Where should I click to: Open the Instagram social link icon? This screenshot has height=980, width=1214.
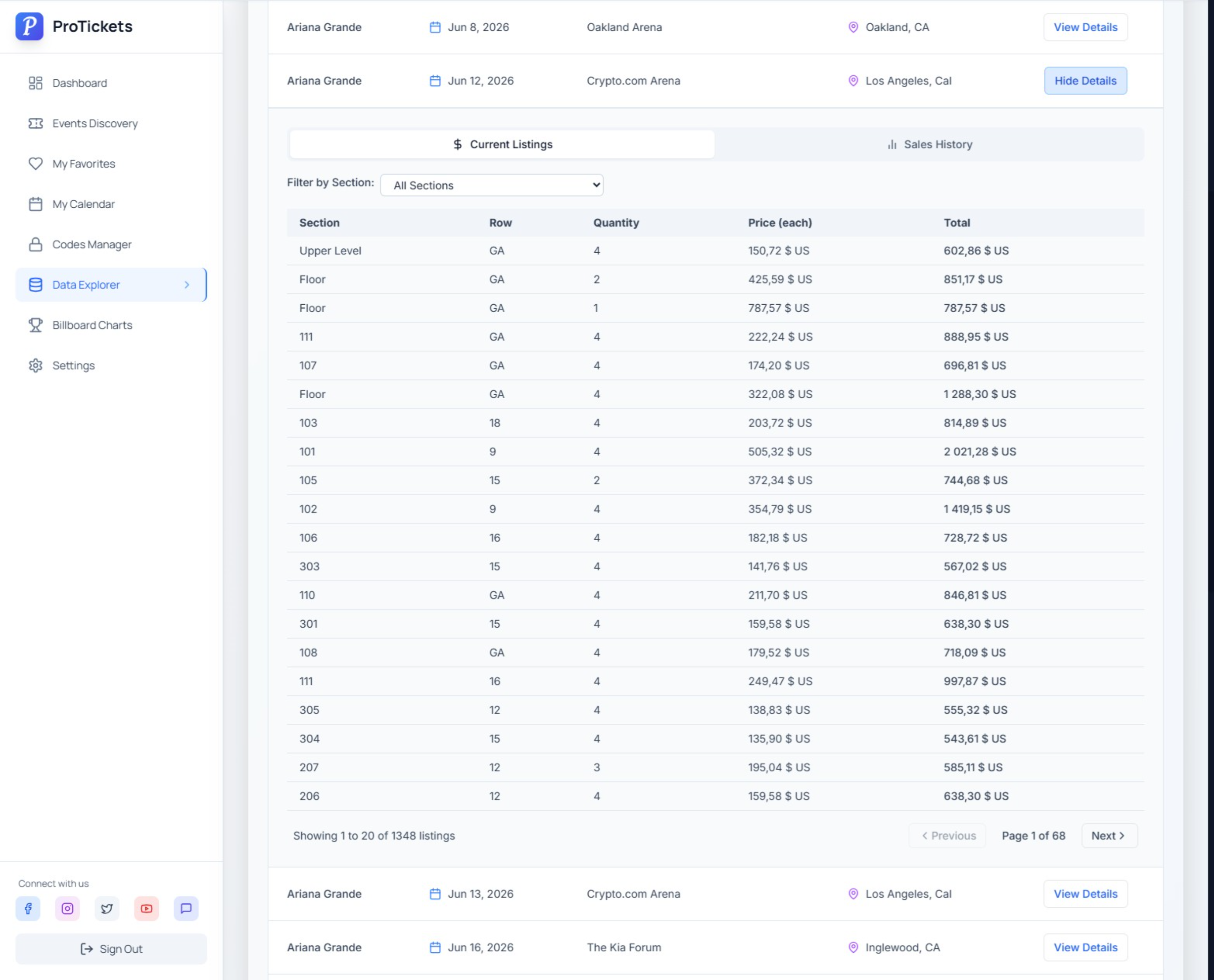pos(67,908)
